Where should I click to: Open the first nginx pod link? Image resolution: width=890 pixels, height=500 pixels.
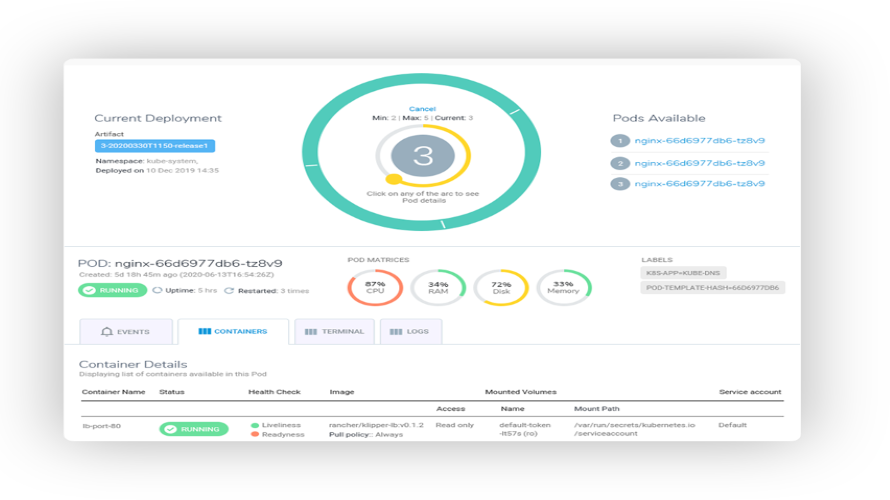699,141
